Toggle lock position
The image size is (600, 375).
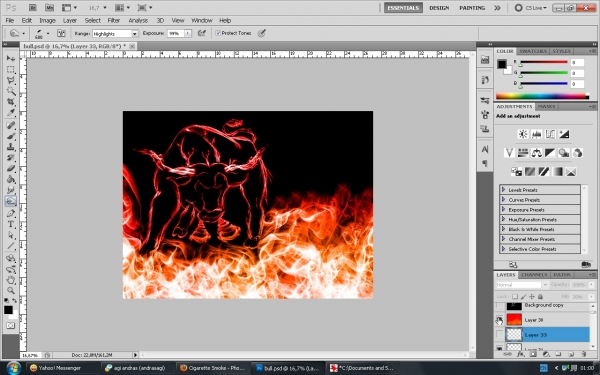pos(532,297)
